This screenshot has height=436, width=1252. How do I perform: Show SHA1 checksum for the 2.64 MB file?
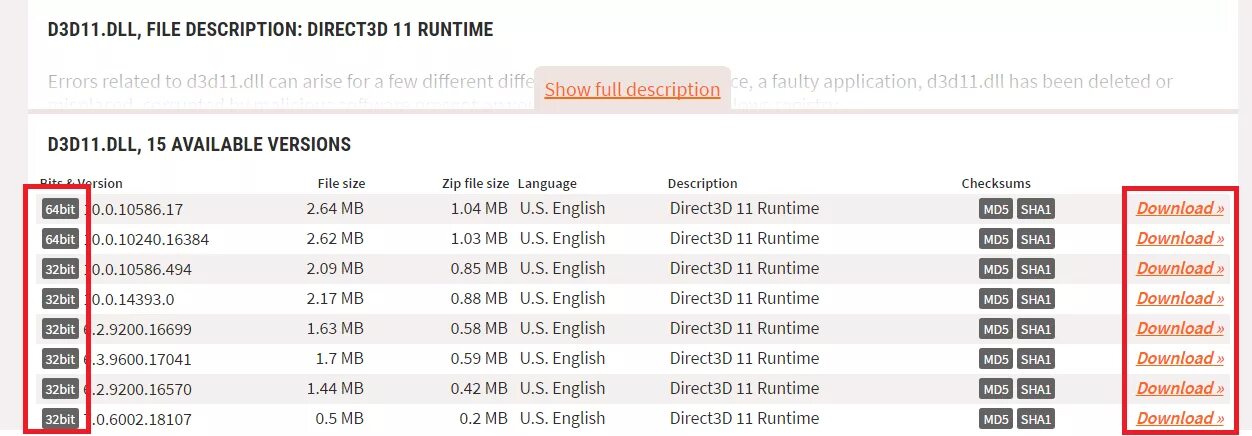(x=1035, y=210)
